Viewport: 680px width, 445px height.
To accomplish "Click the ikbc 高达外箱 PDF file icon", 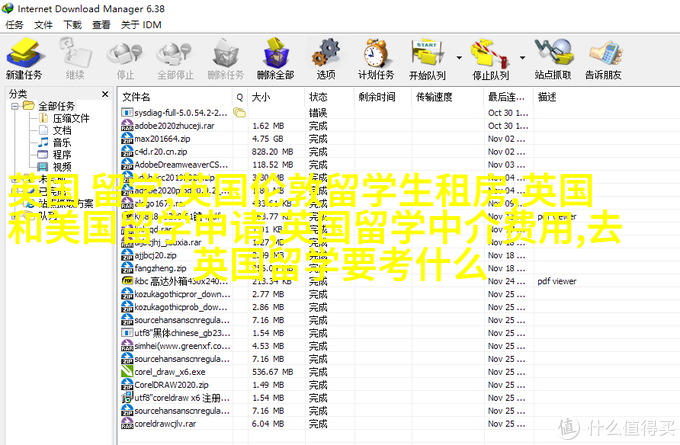I will [127, 281].
